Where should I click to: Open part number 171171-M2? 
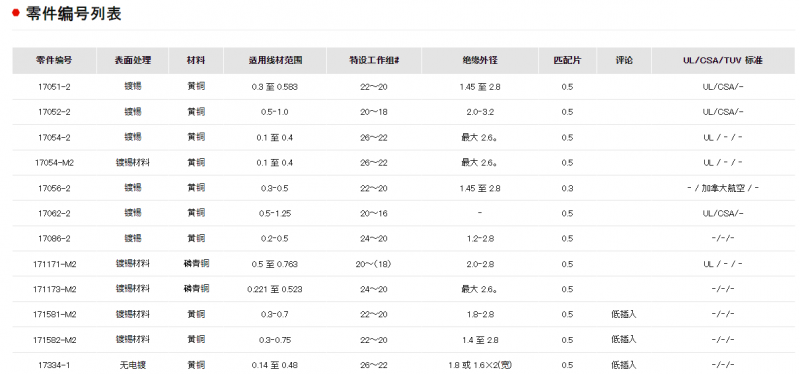[54, 264]
